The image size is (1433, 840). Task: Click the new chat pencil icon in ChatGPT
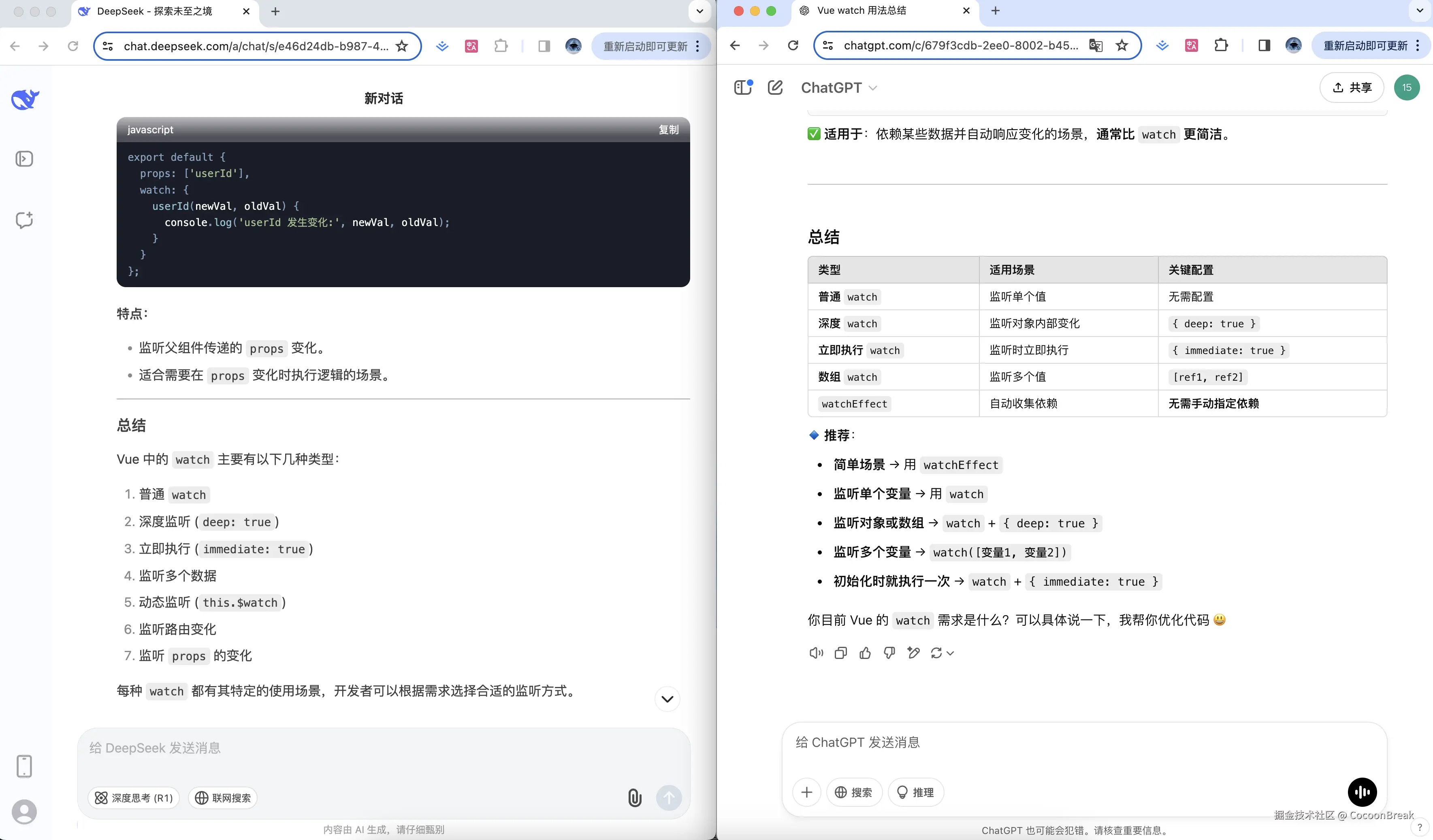[x=775, y=87]
